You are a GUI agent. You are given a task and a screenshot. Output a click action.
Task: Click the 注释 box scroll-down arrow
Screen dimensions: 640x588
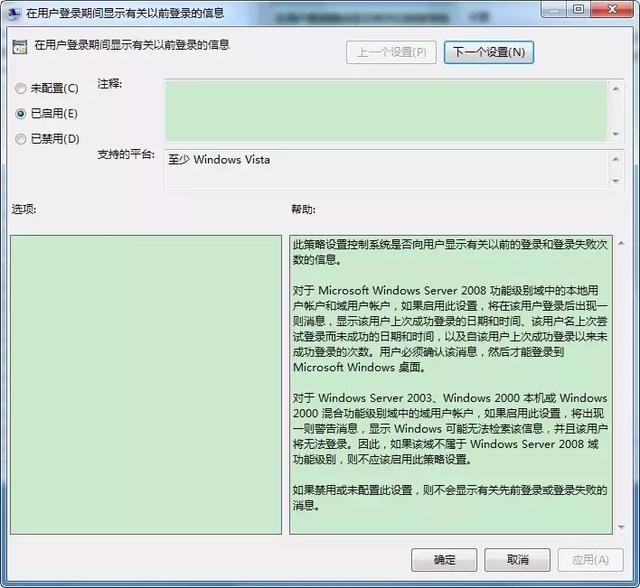point(617,133)
